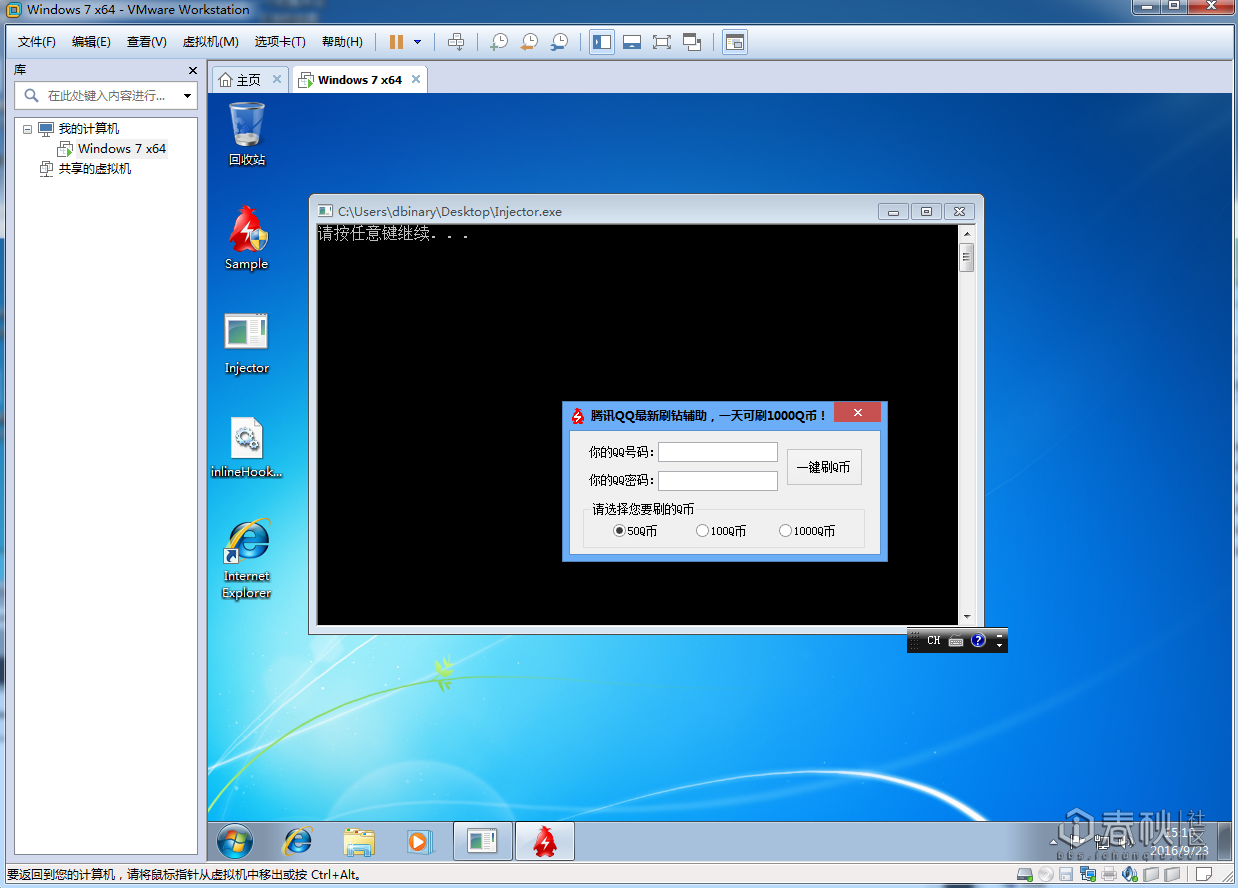This screenshot has height=888, width=1238.
Task: Click the CD/DVD drive status icon
Action: pos(1046,875)
